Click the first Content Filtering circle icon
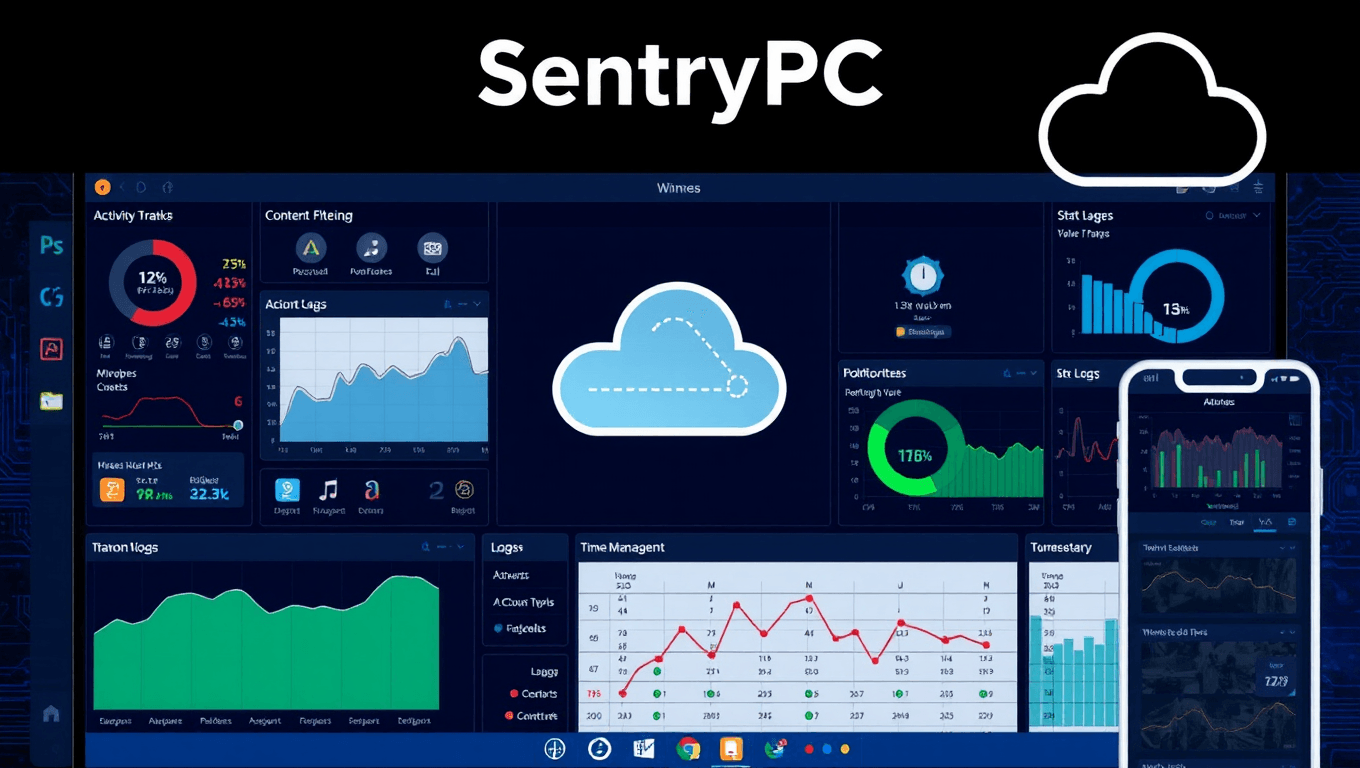Screen dimensions: 1360x768 click(x=311, y=247)
